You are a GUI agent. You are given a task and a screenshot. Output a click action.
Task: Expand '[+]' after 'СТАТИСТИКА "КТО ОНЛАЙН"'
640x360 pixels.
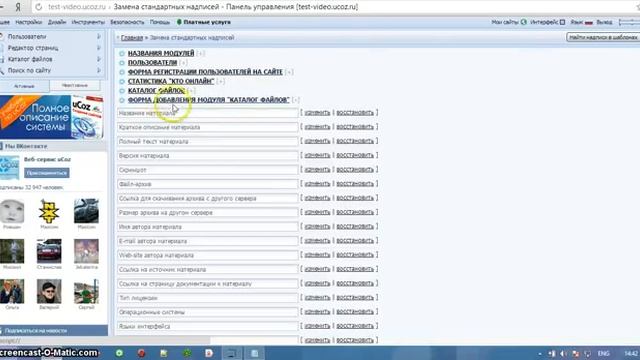coord(221,82)
